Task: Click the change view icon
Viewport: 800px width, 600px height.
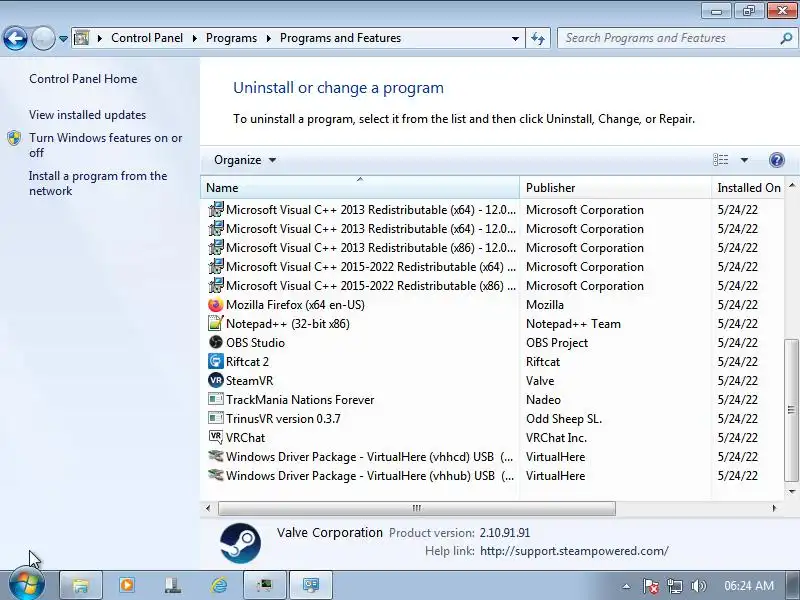Action: click(x=720, y=160)
